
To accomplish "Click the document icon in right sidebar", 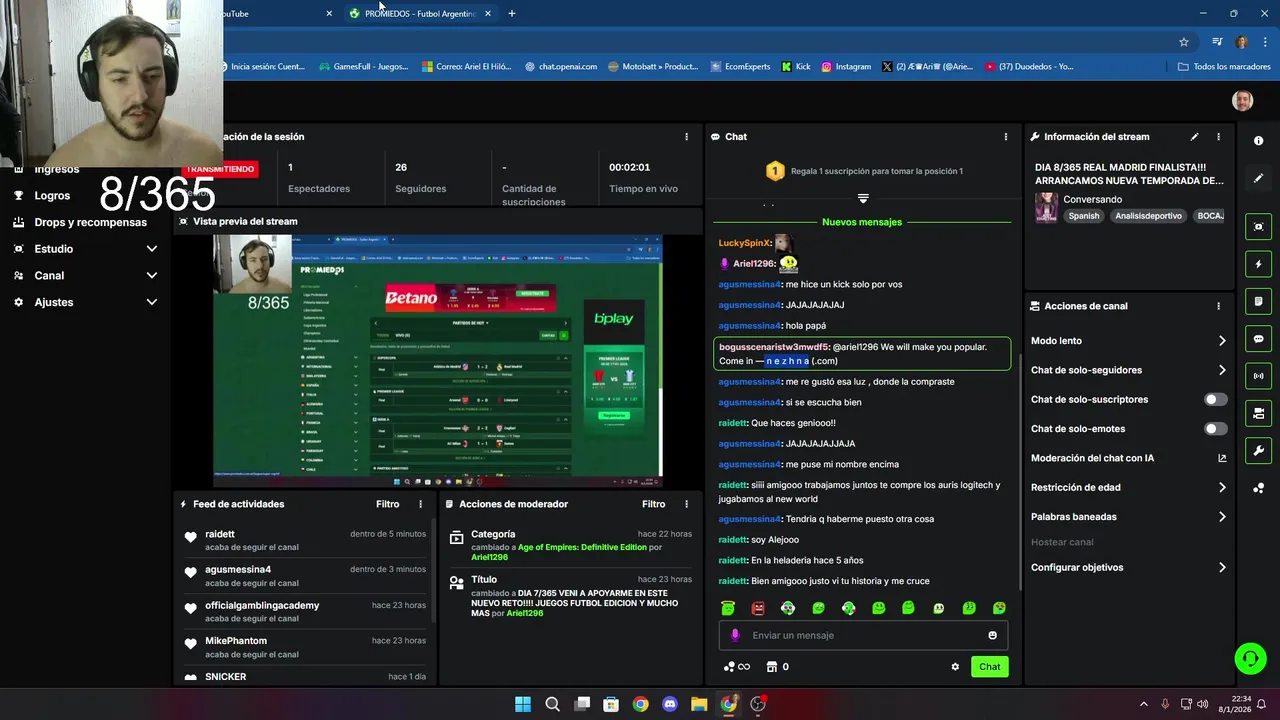I will 1258,302.
